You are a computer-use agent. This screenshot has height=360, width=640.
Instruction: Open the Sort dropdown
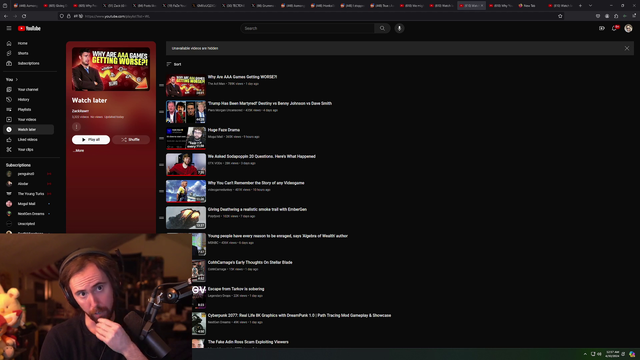pyautogui.click(x=174, y=64)
